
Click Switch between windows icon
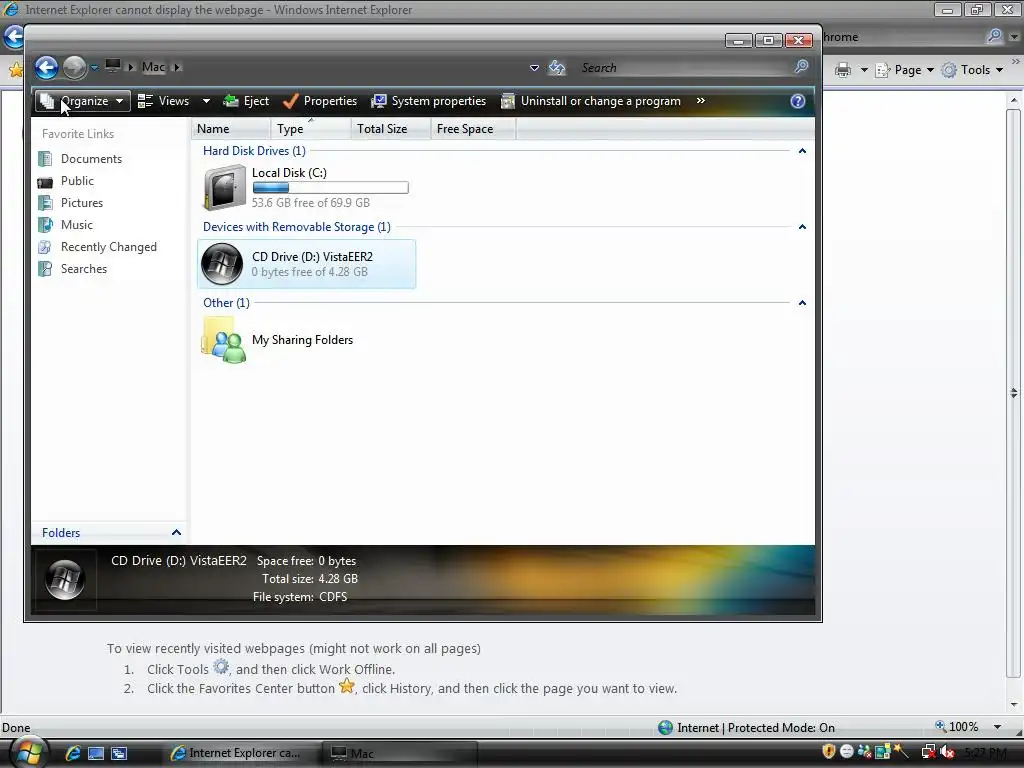click(119, 753)
